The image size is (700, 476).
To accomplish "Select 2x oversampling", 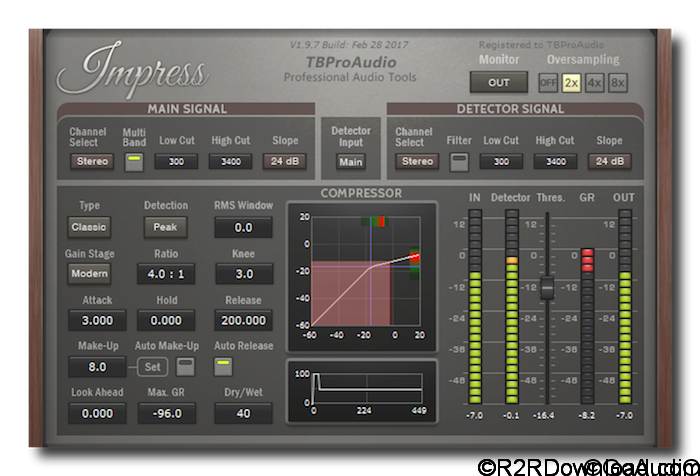I will (571, 83).
